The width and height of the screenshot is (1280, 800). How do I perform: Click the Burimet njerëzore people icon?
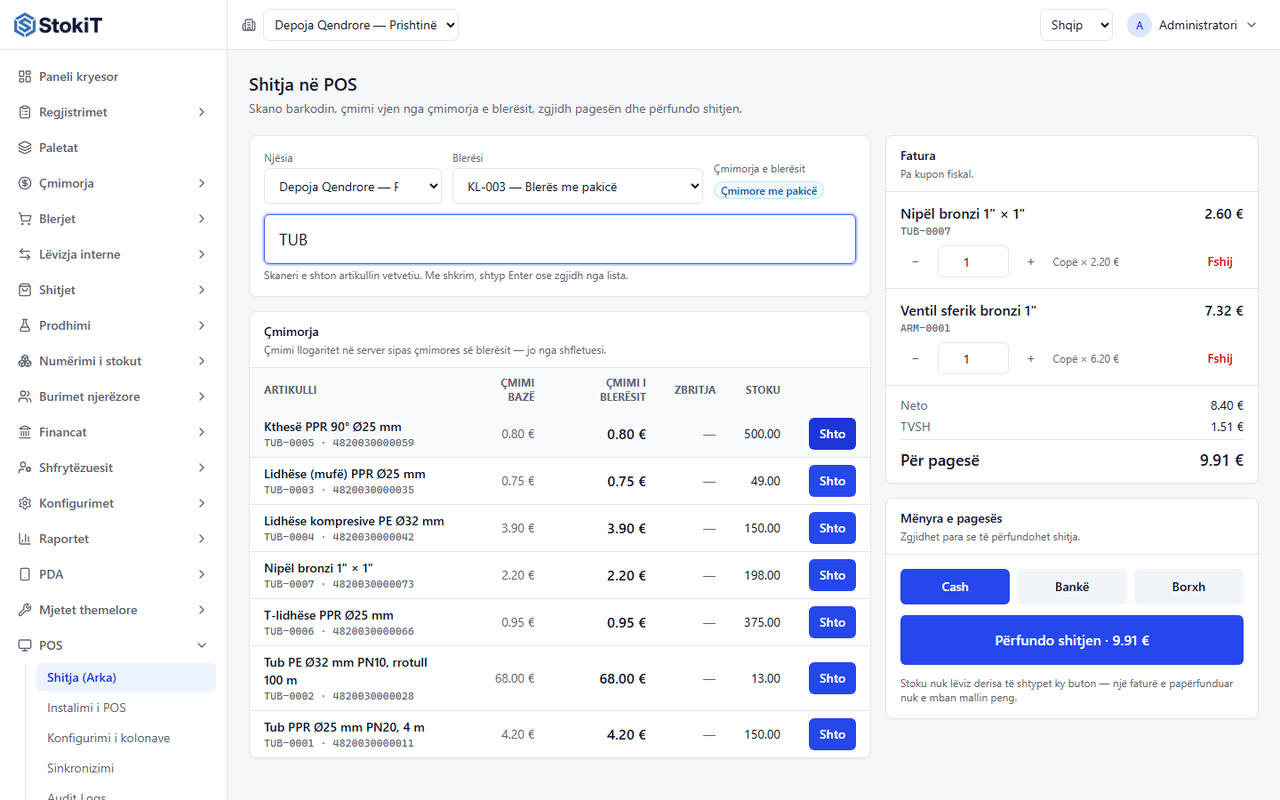25,397
